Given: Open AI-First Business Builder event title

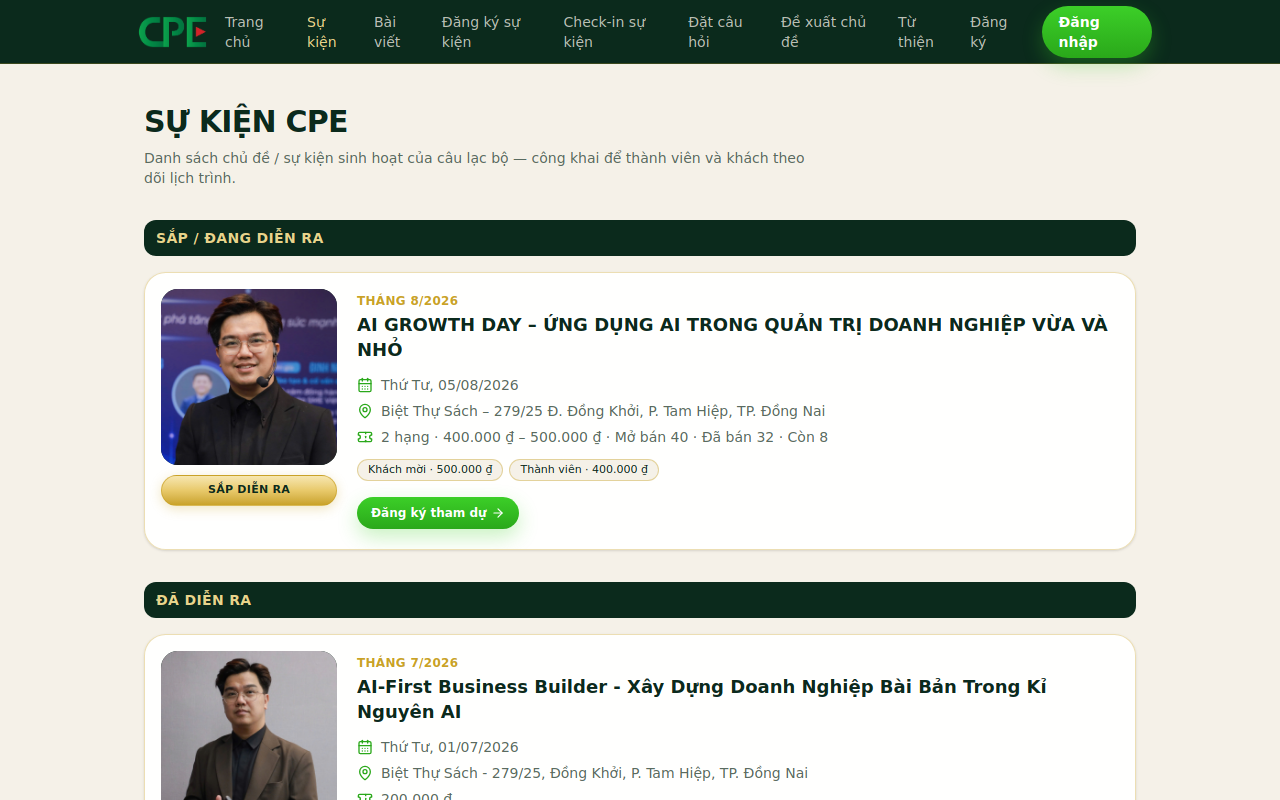Looking at the screenshot, I should point(702,699).
